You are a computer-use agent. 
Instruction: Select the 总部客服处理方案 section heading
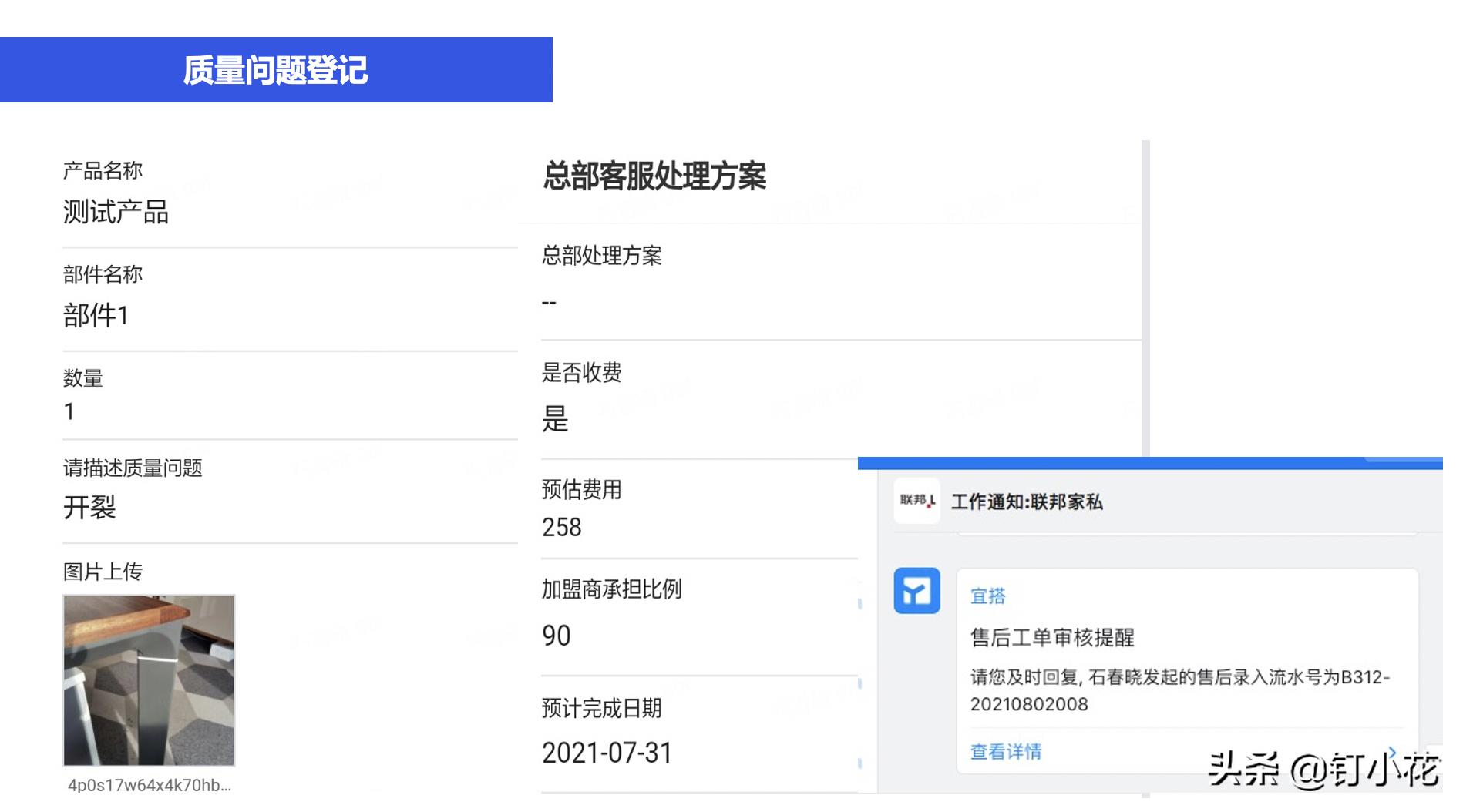coord(656,176)
